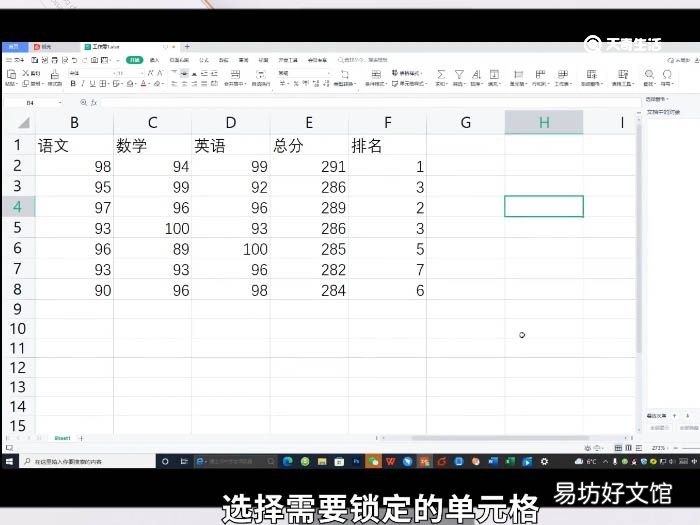The image size is (700, 525).
Task: Open the Fill tool
Action: [x=494, y=77]
